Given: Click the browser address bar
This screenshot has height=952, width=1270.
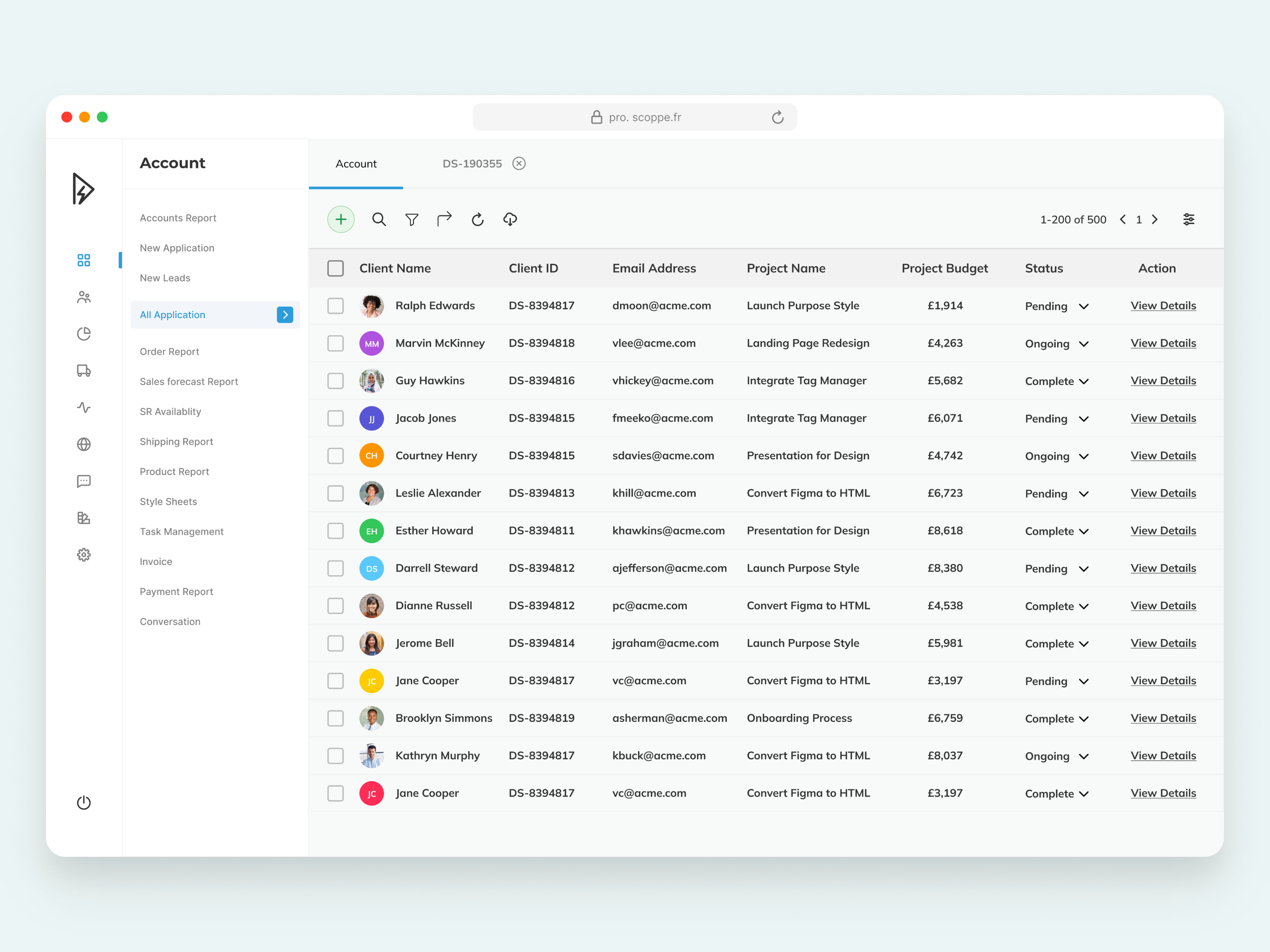Looking at the screenshot, I should tap(635, 117).
